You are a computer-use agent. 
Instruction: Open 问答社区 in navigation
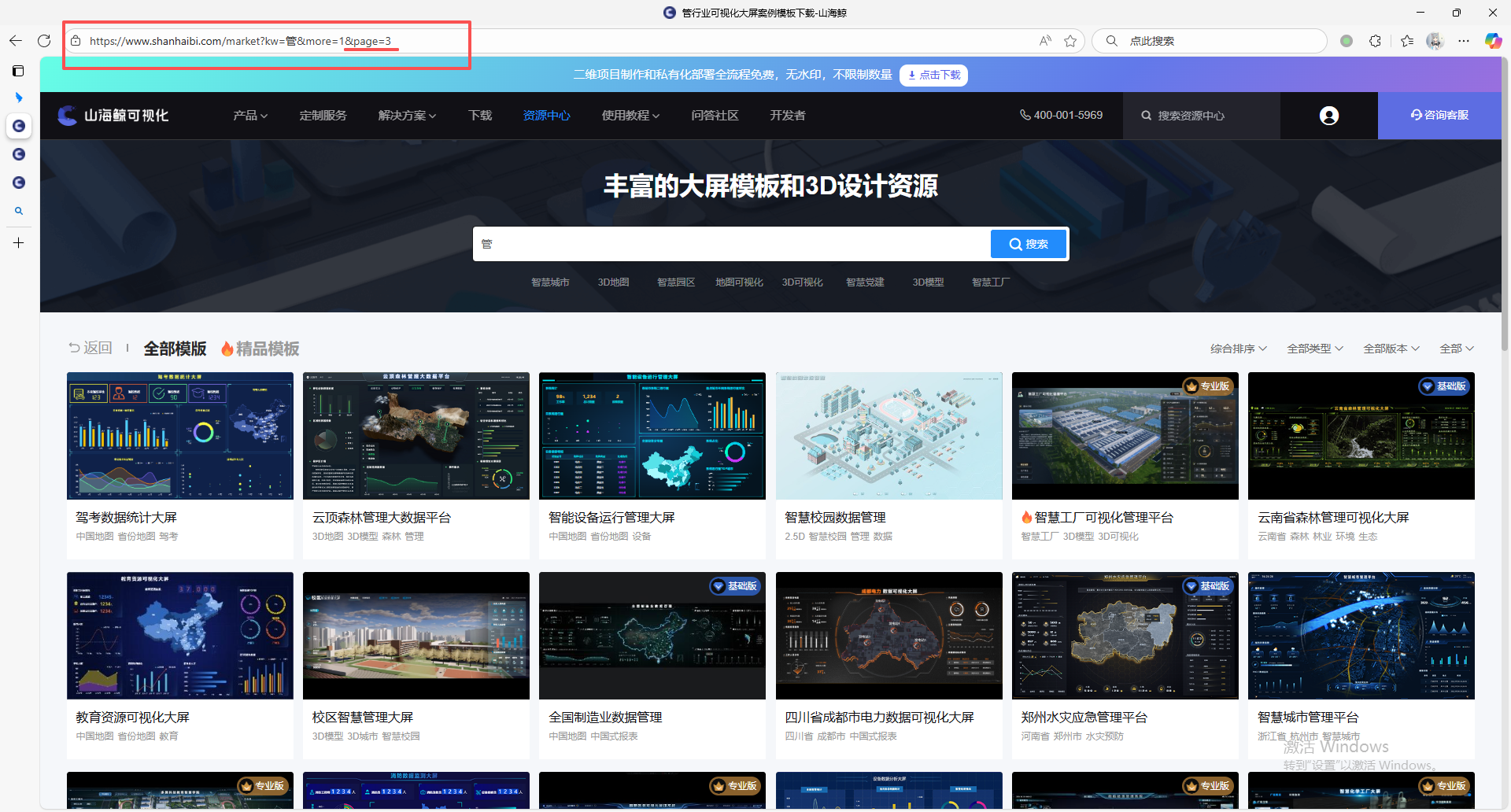pyautogui.click(x=715, y=116)
